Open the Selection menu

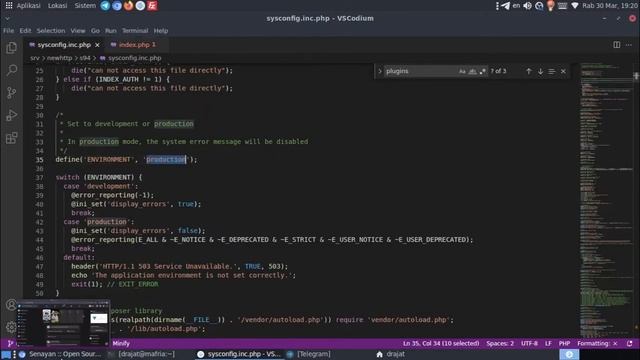[x=51, y=31]
